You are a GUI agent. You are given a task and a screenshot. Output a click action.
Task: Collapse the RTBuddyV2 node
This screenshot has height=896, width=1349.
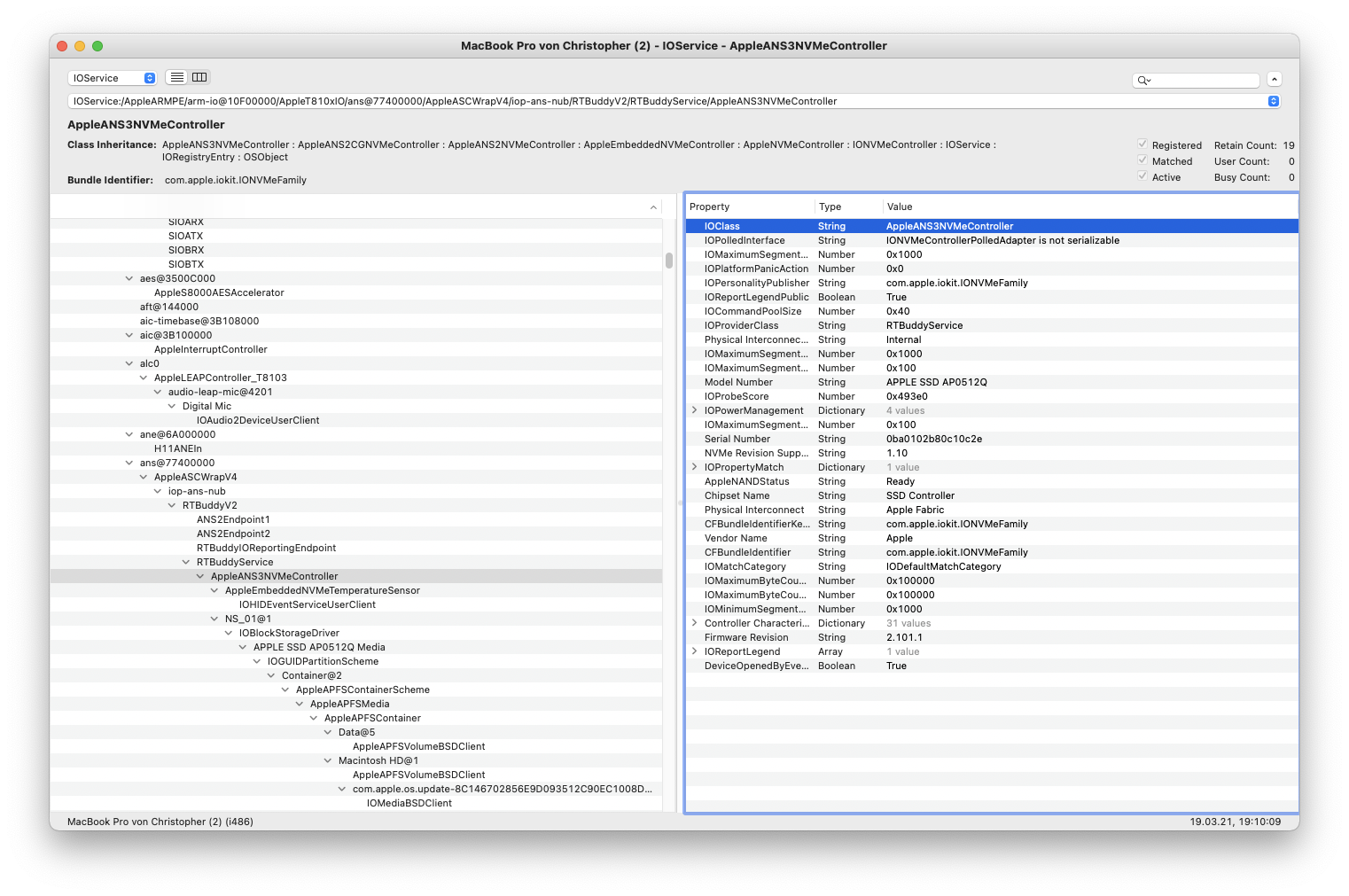coord(172,505)
